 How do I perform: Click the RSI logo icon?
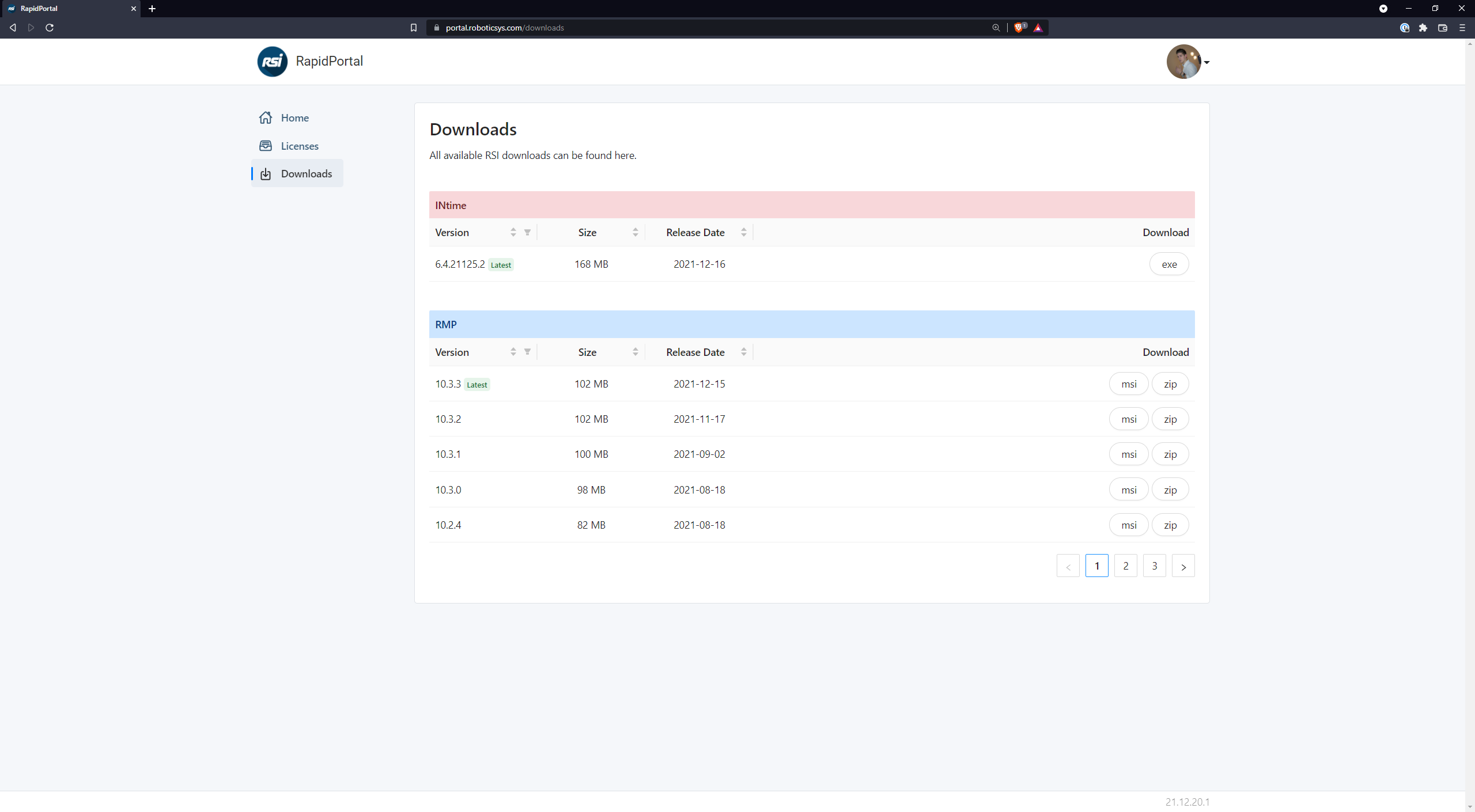click(x=272, y=61)
